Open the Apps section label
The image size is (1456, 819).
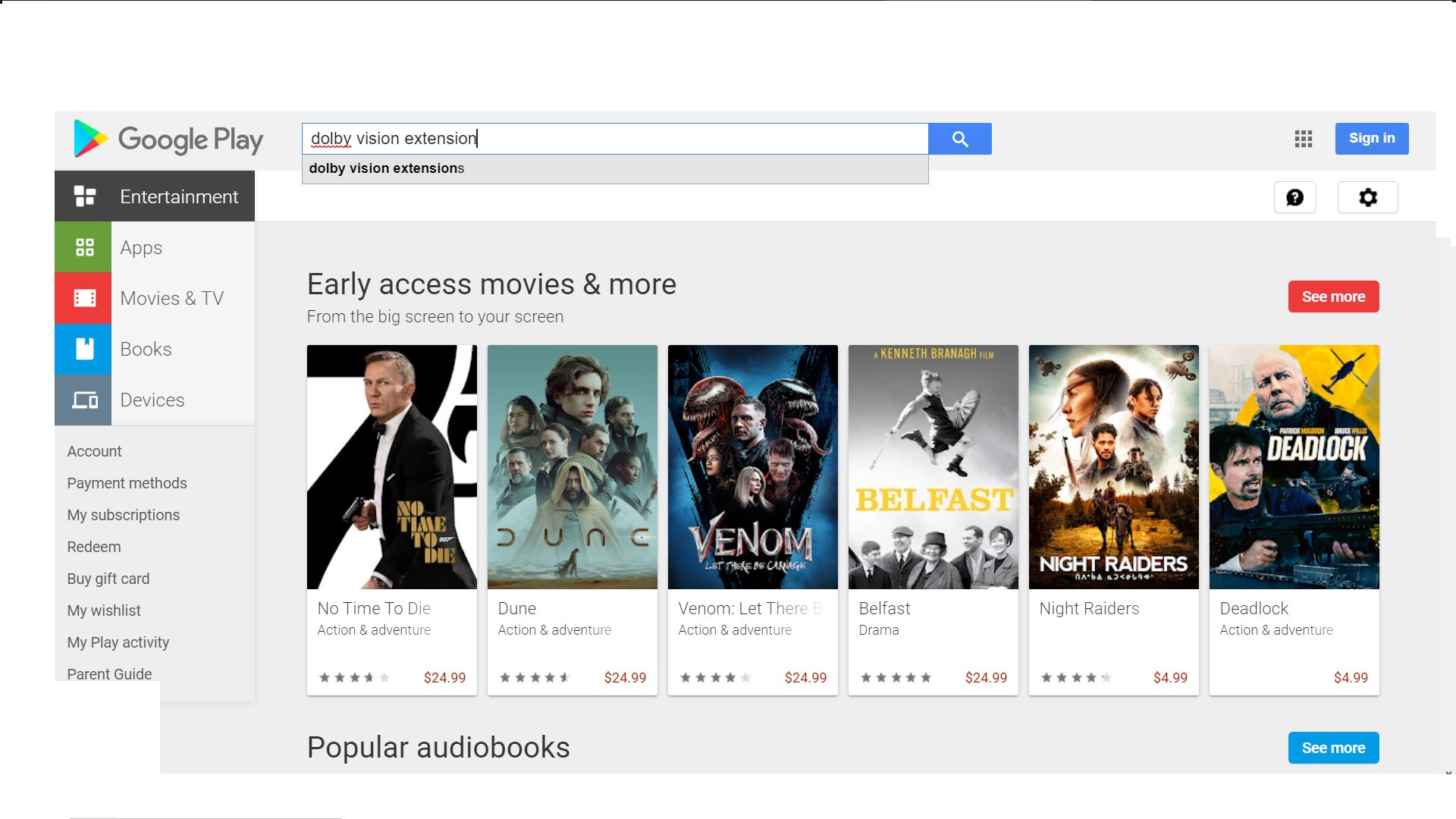(141, 248)
